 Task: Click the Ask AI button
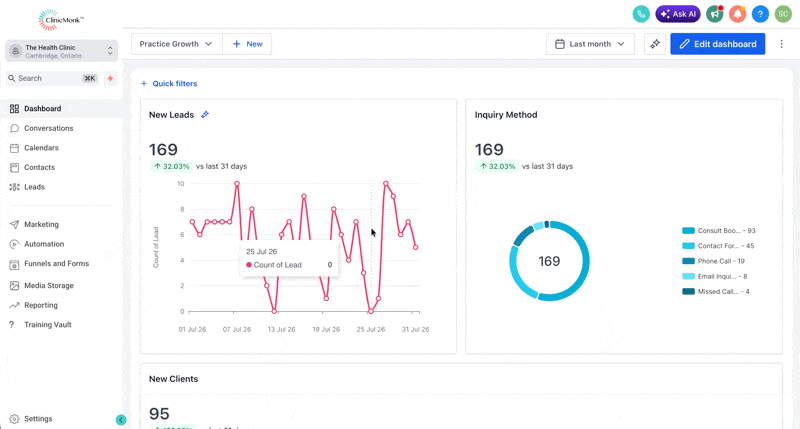point(678,14)
